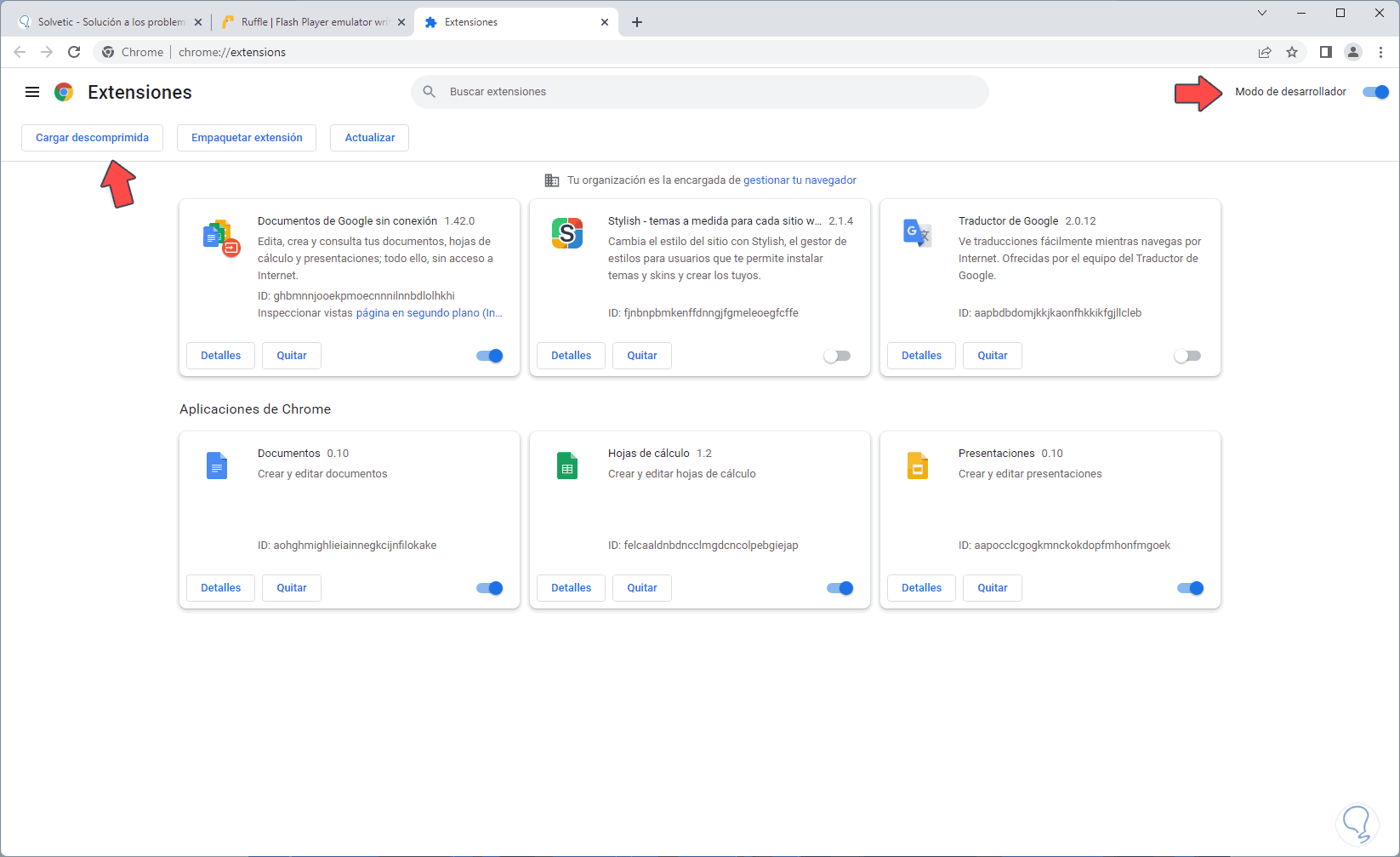
Task: Disable Documentos de Google sin conexión extension
Action: coord(490,356)
